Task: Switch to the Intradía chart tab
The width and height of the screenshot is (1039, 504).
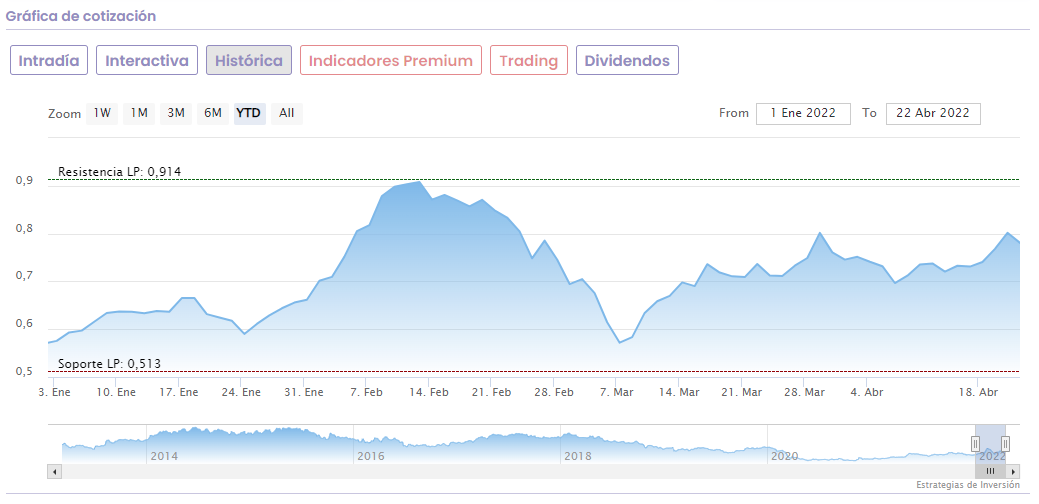Action: (49, 60)
